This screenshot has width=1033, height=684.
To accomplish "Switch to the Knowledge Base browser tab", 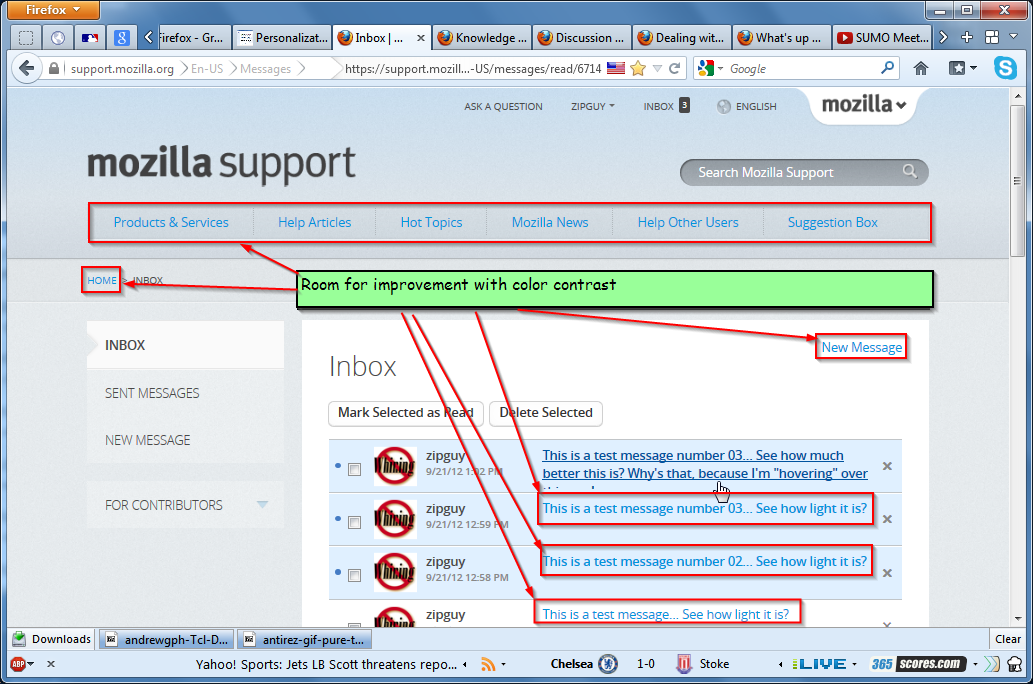I will [x=480, y=38].
